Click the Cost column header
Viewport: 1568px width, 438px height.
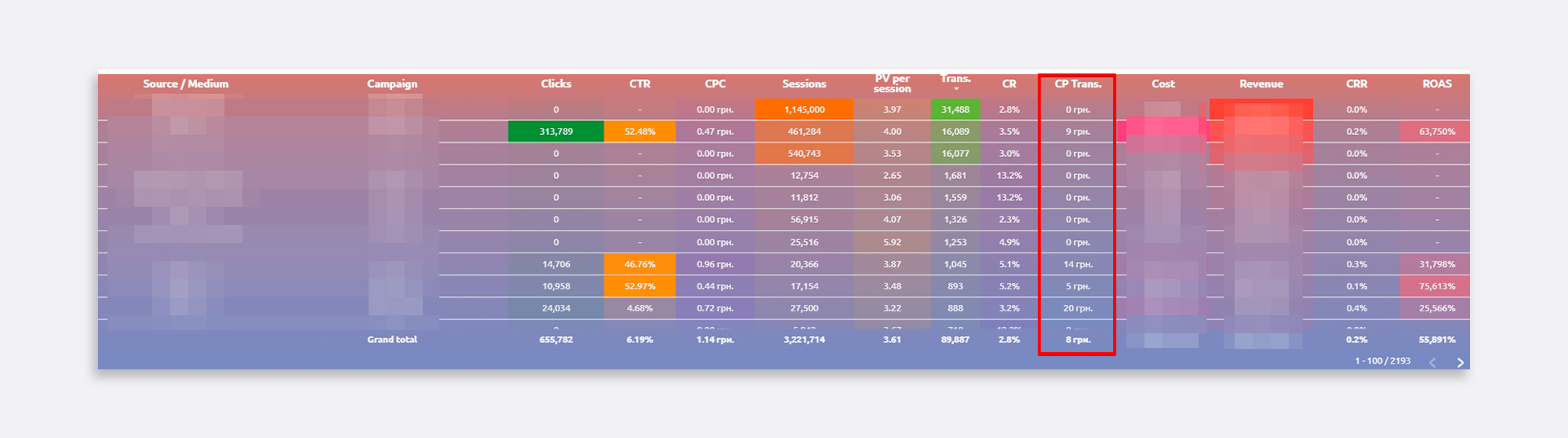pos(1163,84)
